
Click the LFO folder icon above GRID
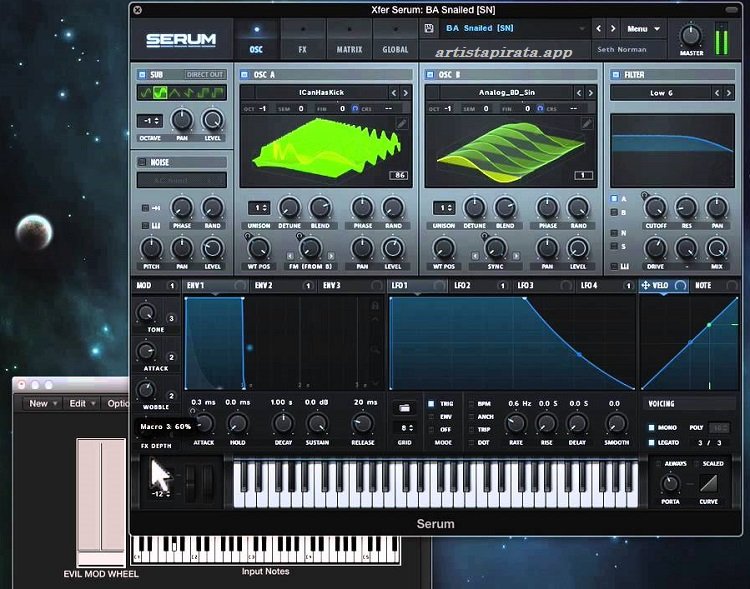tap(406, 407)
